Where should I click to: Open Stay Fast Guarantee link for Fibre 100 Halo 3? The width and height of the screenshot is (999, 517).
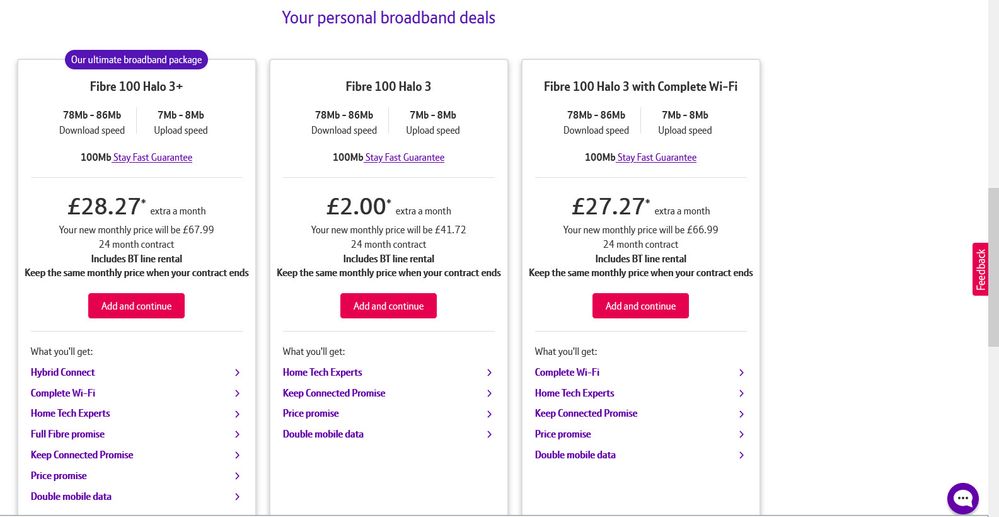point(404,157)
